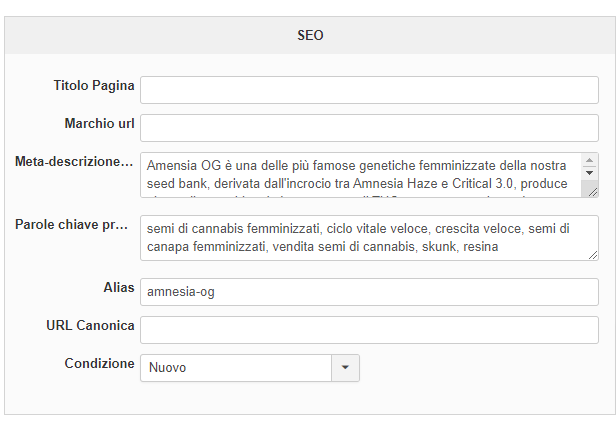Click the truncated Meta-descrizione label
The width and height of the screenshot is (616, 431).
pos(74,161)
